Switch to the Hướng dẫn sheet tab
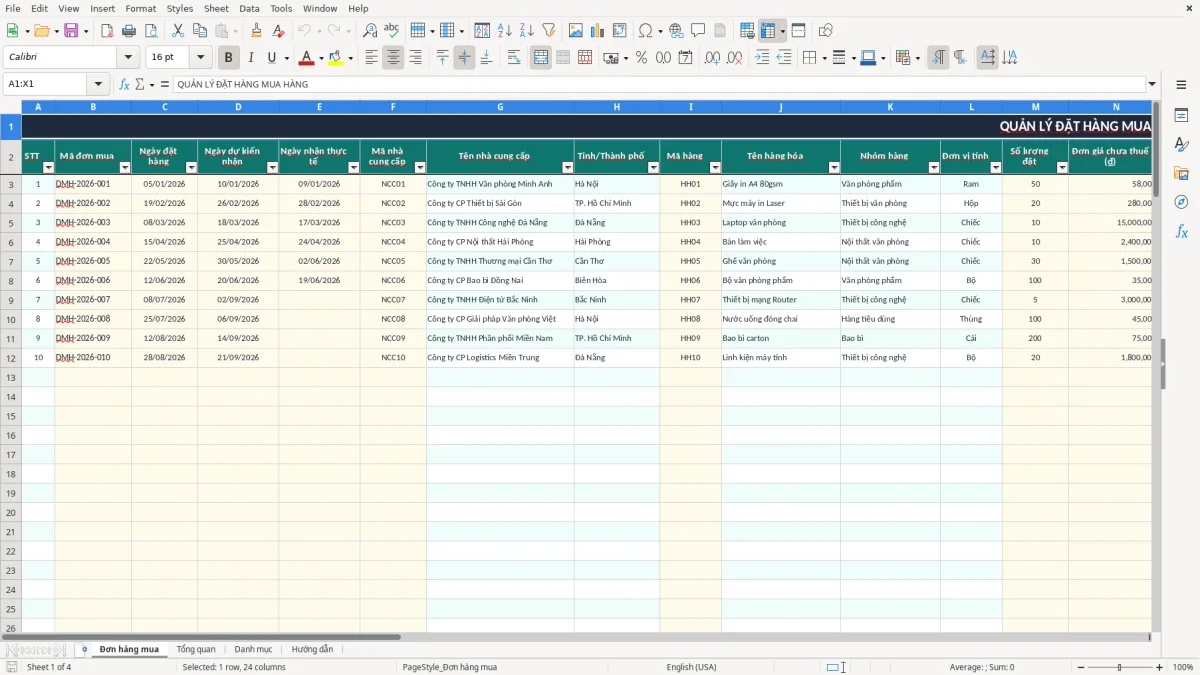The image size is (1200, 675). [312, 649]
